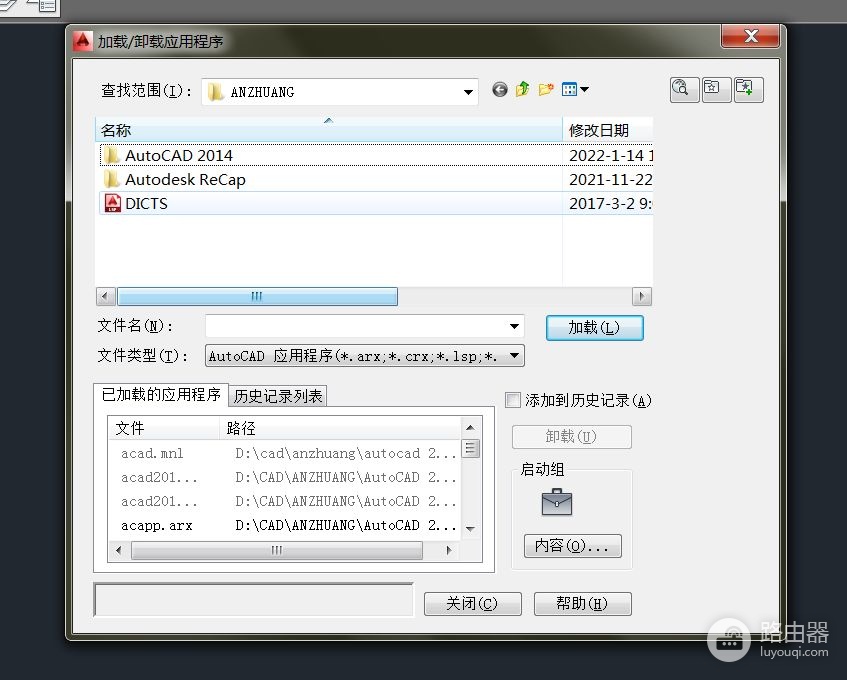Select acapp.arx in loaded list
847x680 pixels.
157,526
